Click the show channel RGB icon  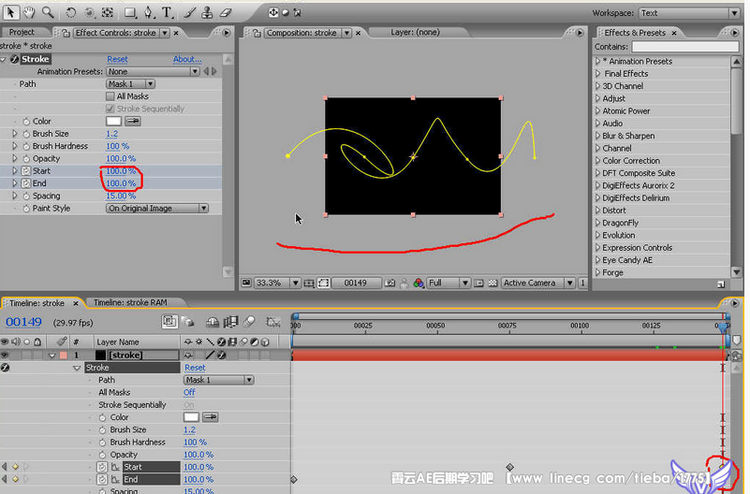point(419,283)
